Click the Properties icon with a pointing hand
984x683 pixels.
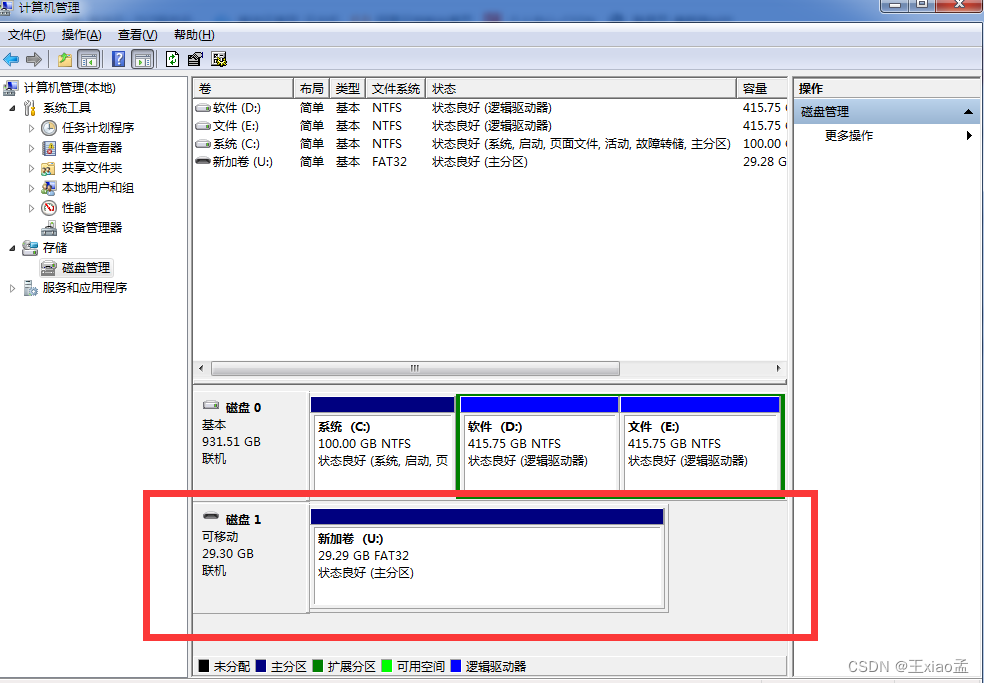coord(195,60)
